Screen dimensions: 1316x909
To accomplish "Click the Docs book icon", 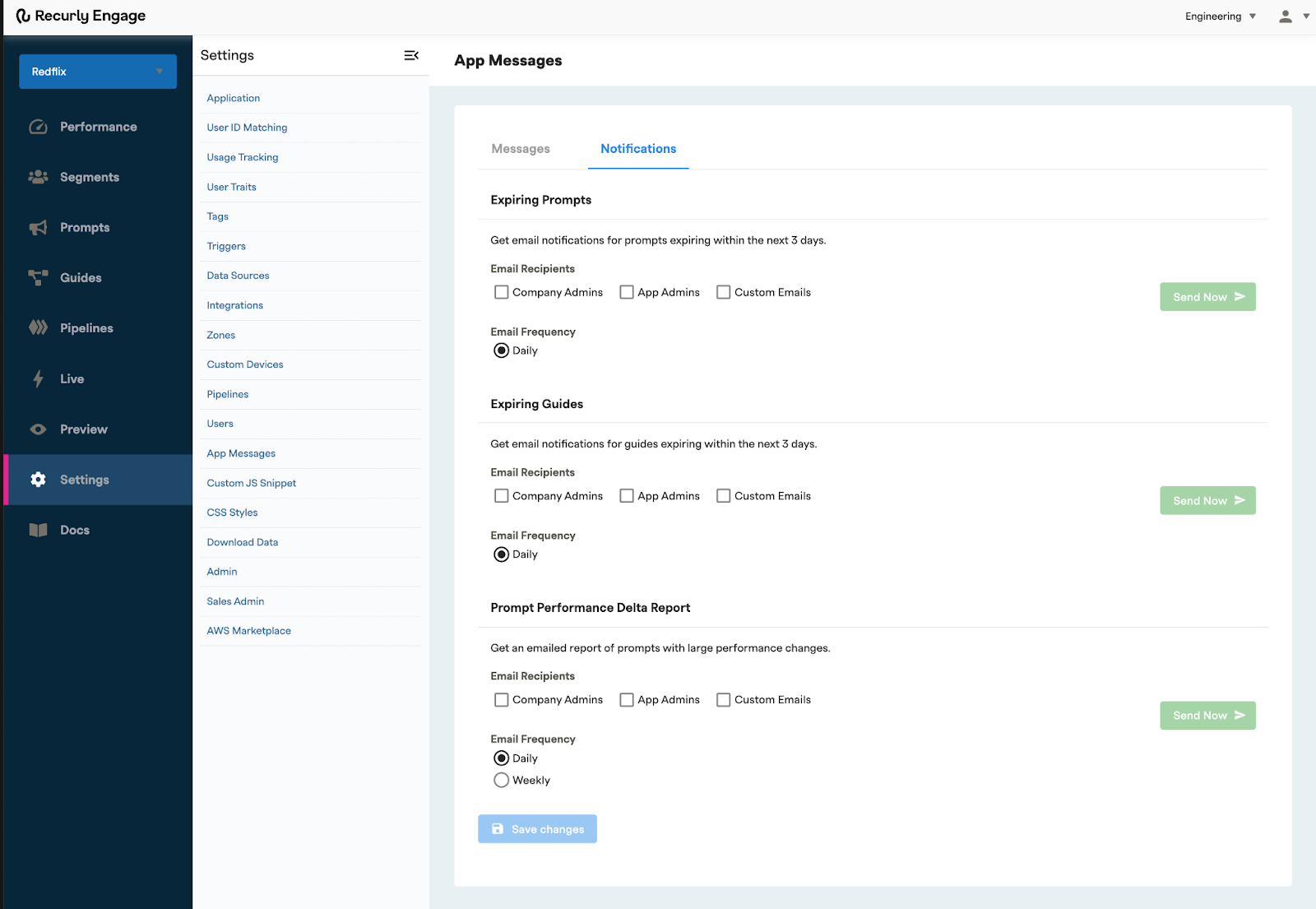I will 38,530.
